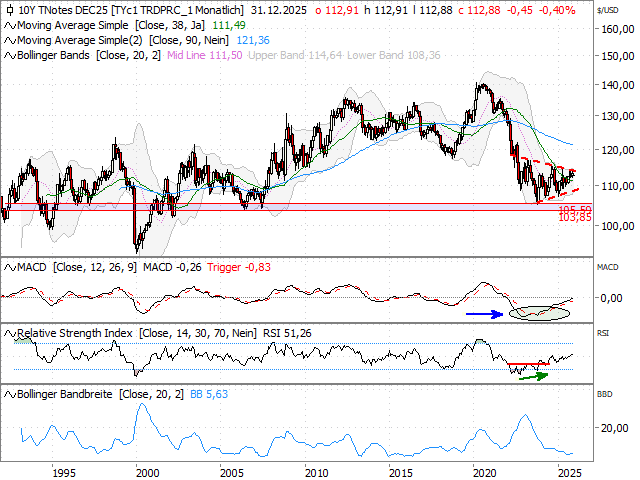Click the $/USD label on price axis
Viewport: 640px width, 480px height.
pos(607,8)
